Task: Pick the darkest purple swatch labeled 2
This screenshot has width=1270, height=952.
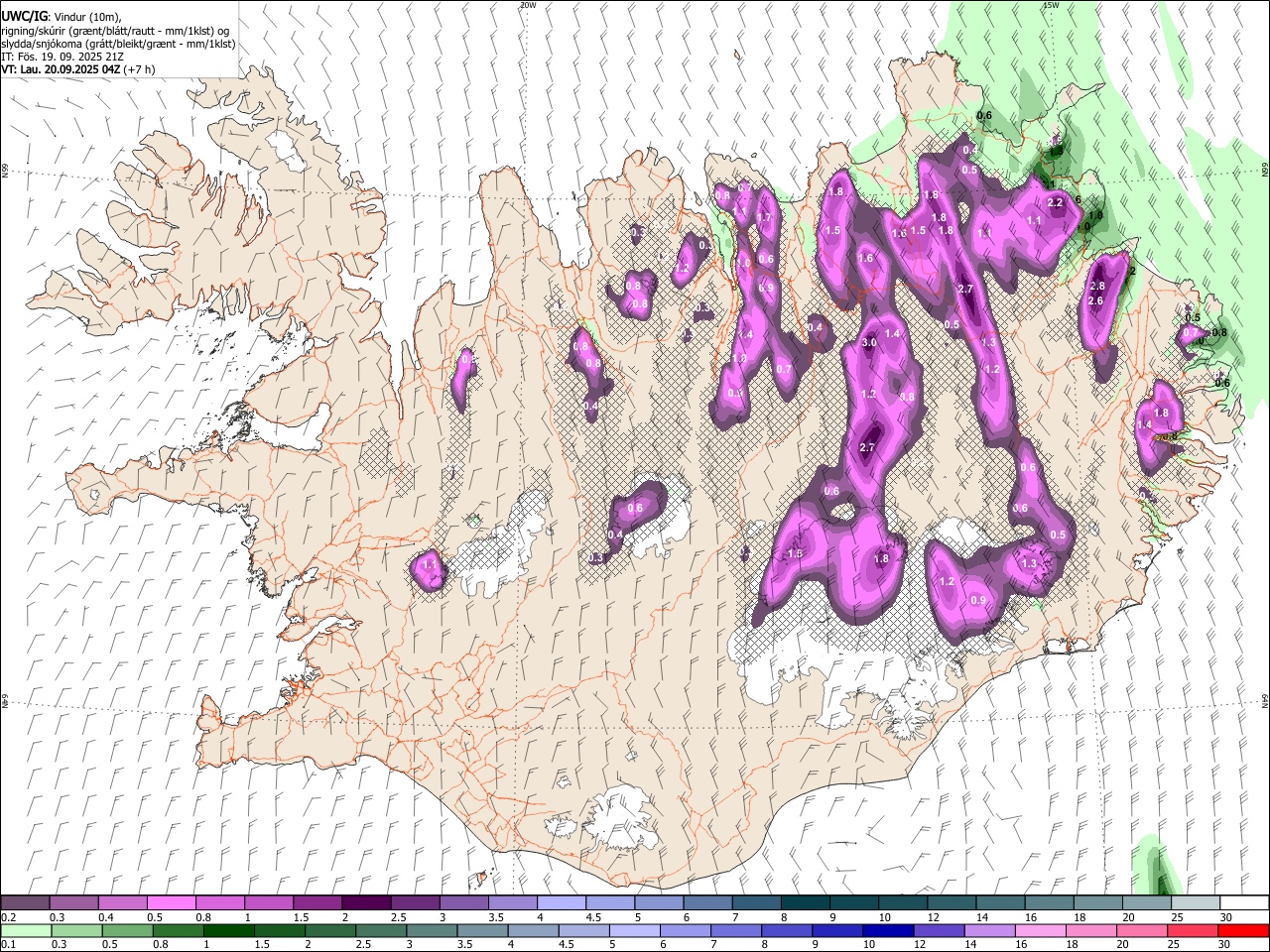Action: (365, 903)
